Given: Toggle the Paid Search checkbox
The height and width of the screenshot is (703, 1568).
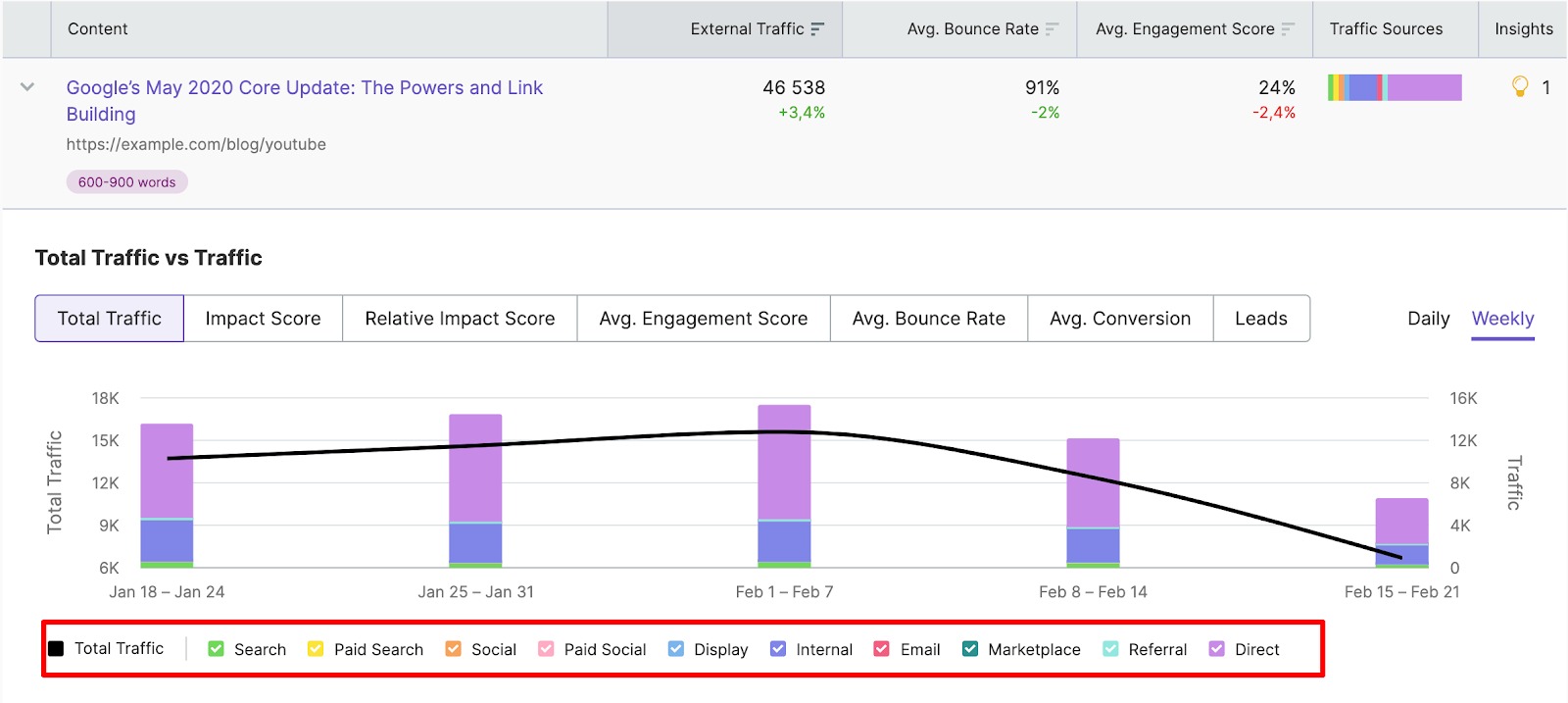Looking at the screenshot, I should click(316, 649).
